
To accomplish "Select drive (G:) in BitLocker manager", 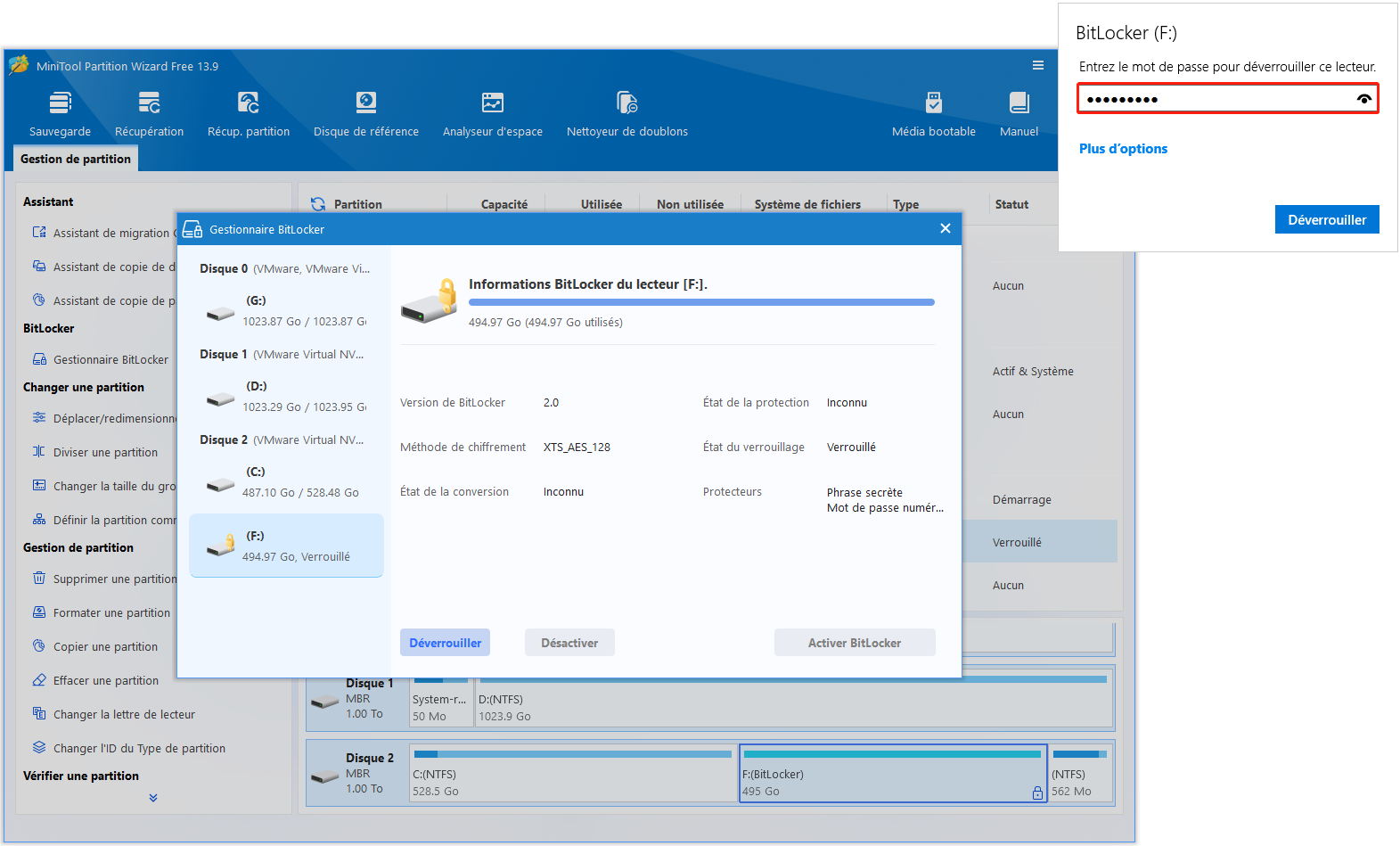I will [286, 311].
